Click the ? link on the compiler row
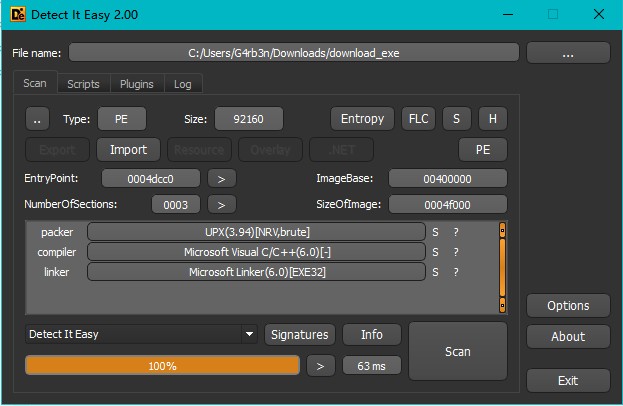The image size is (623, 406). pyautogui.click(x=456, y=252)
